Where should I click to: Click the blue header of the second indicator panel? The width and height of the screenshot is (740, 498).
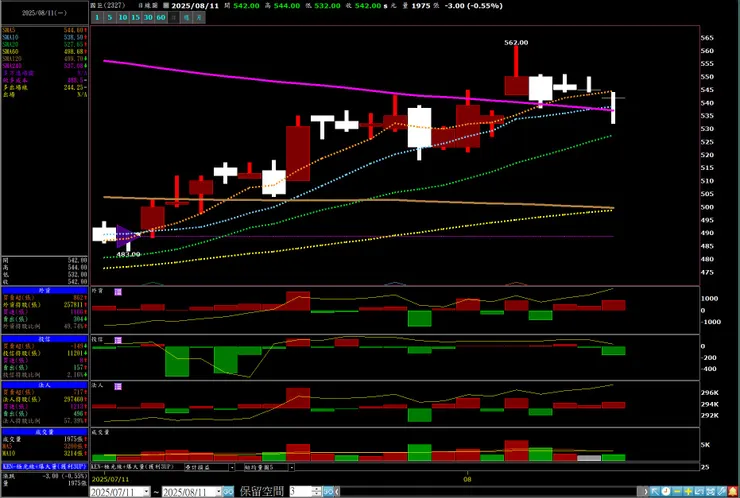(x=44, y=339)
